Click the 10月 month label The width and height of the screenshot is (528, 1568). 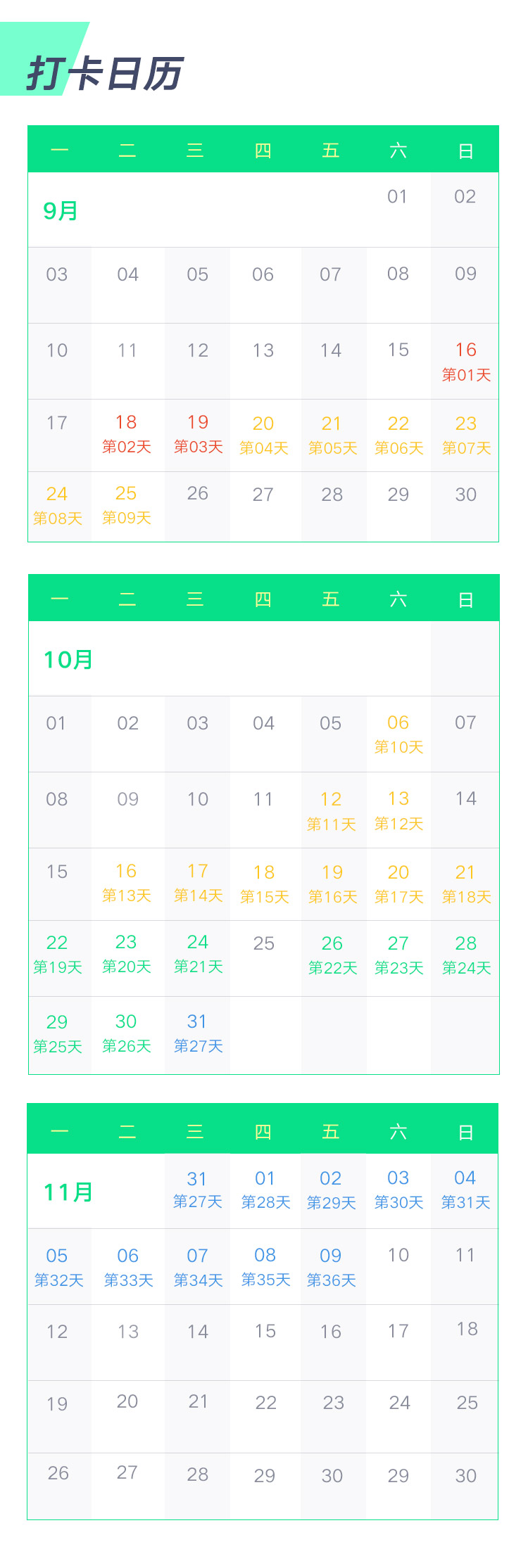click(x=68, y=660)
